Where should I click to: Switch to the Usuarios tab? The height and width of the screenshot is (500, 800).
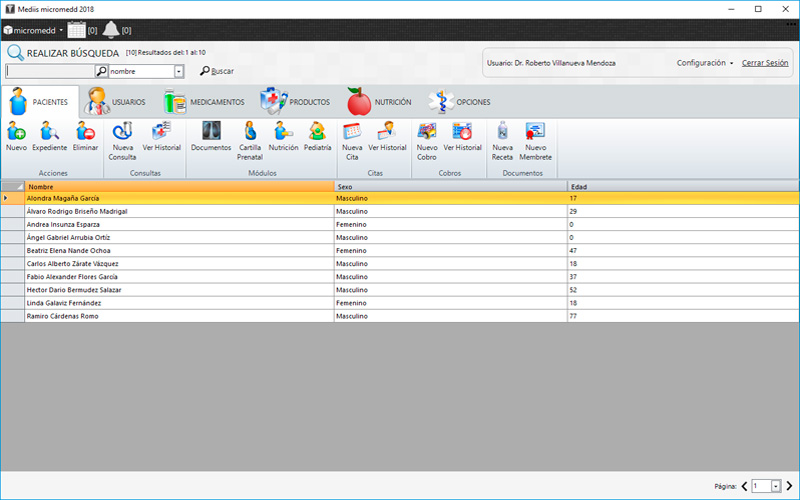(x=116, y=102)
